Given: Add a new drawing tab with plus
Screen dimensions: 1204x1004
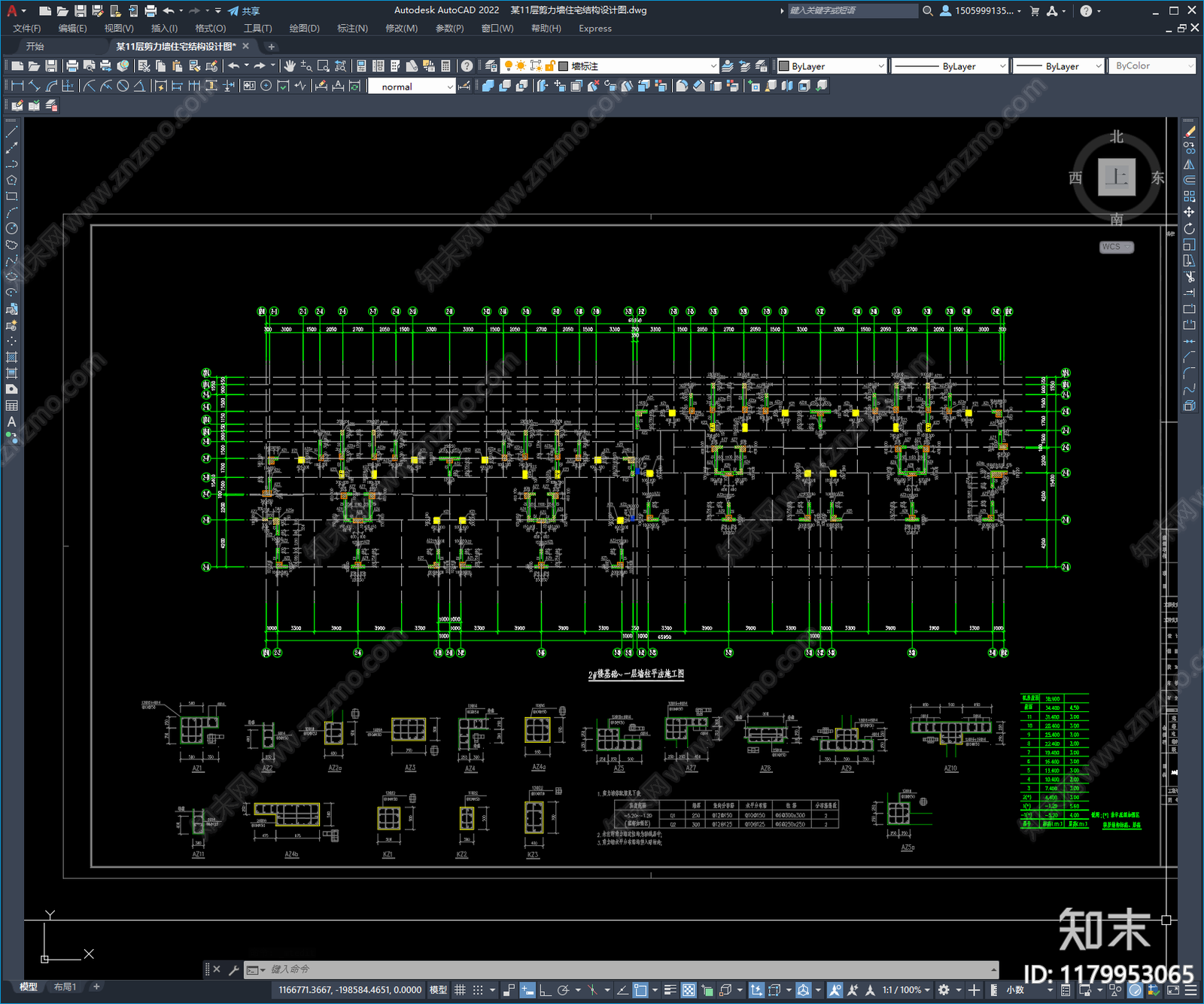Looking at the screenshot, I should point(272,47).
